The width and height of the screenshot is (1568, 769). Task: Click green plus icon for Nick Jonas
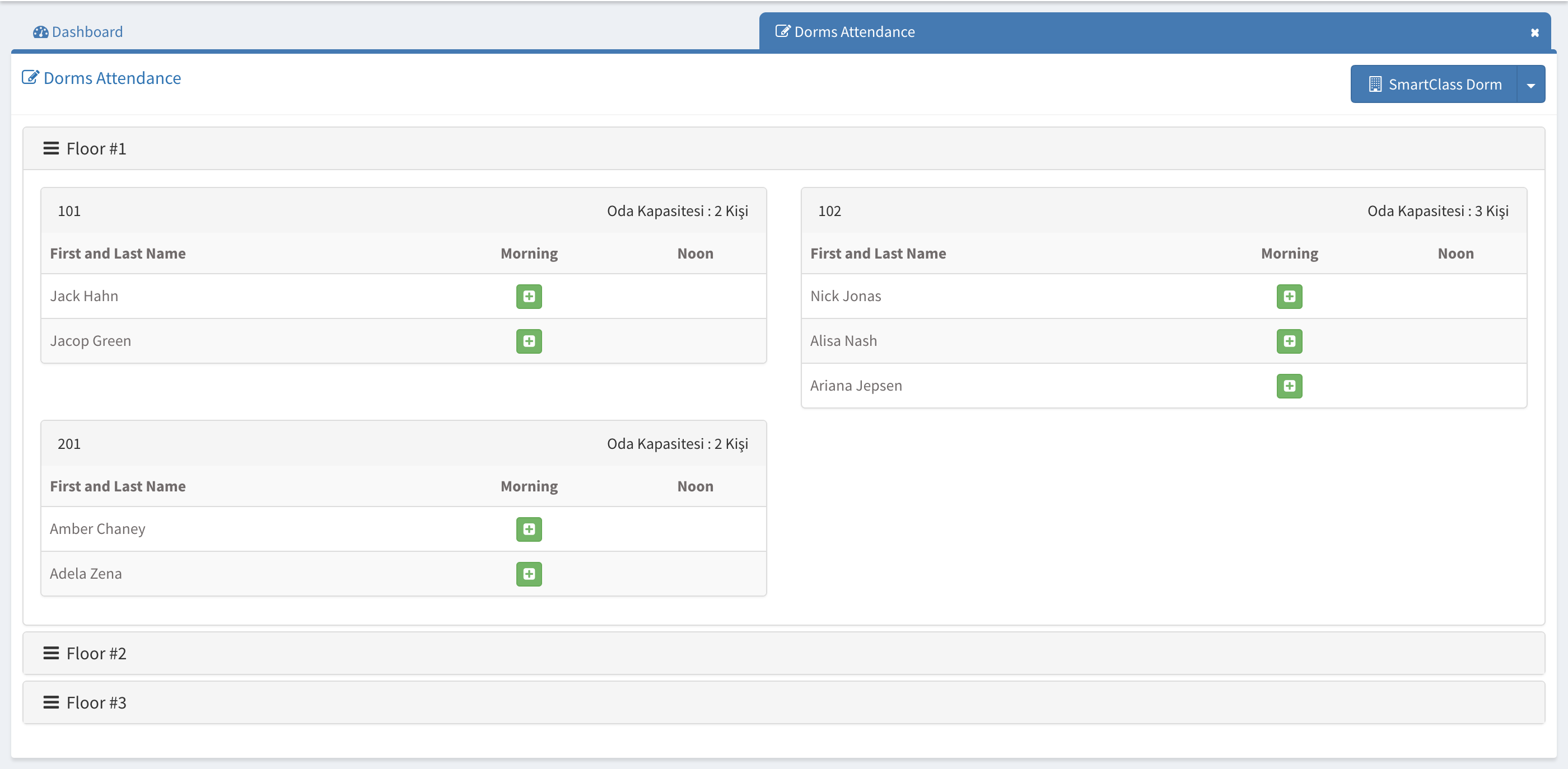[x=1289, y=296]
